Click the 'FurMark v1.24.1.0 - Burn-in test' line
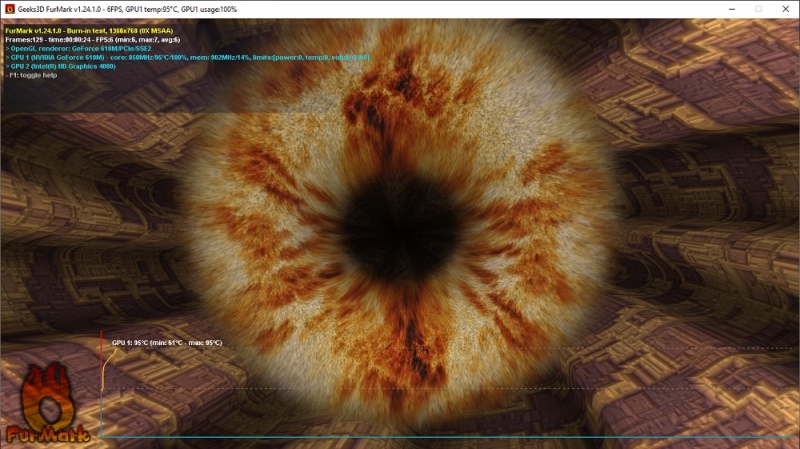Viewport: 800px width, 449px height. click(89, 31)
